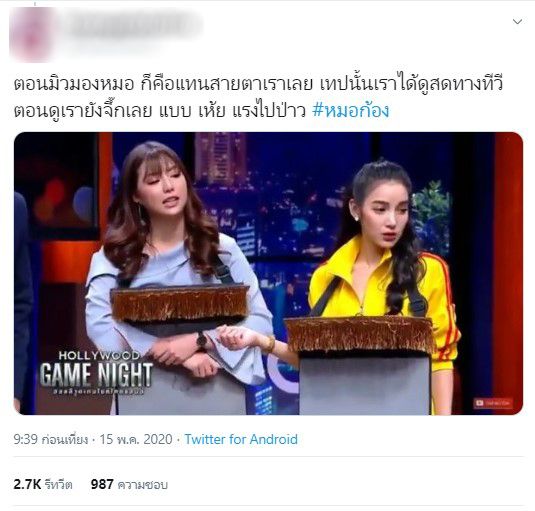
Task: Open the tweet options chevron menu
Action: [x=517, y=22]
